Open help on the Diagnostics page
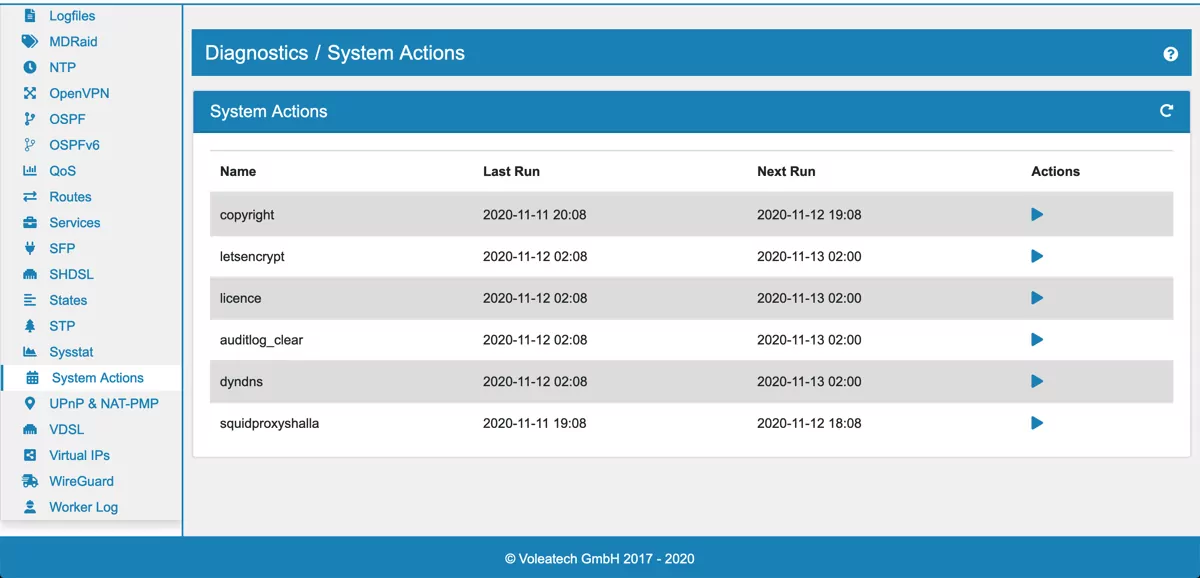The image size is (1200, 578). click(1170, 53)
